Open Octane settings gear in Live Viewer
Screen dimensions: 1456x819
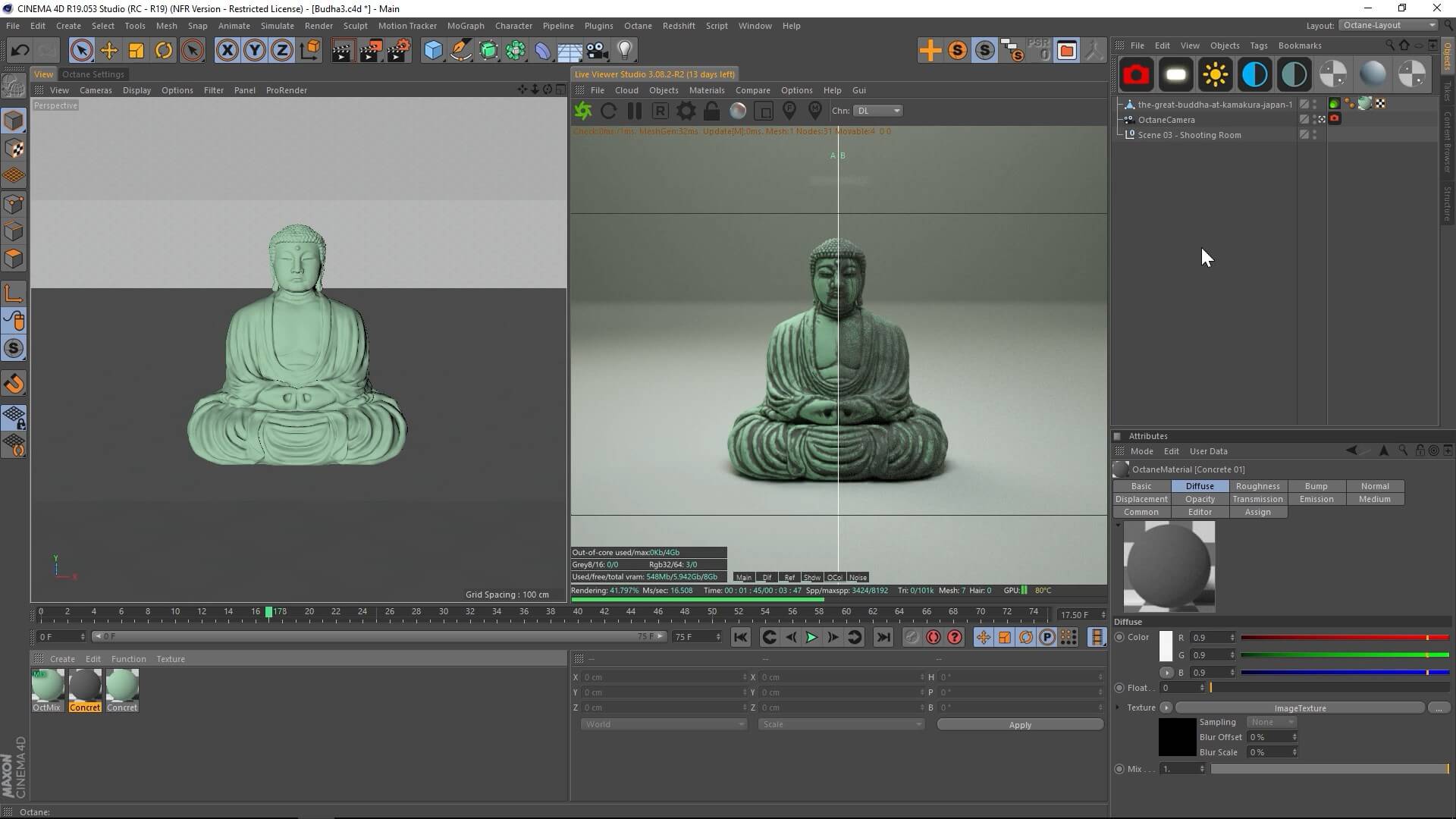(x=686, y=111)
